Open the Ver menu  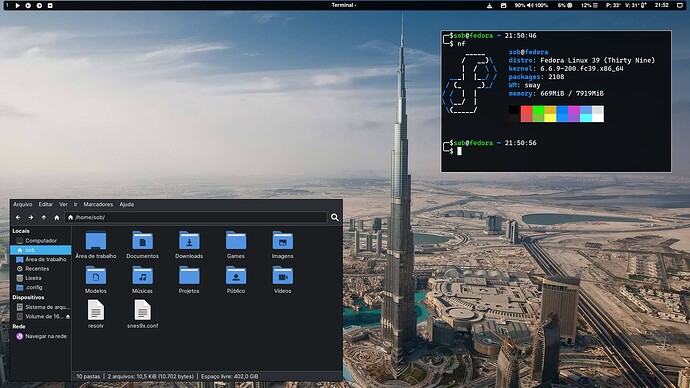pyautogui.click(x=63, y=205)
